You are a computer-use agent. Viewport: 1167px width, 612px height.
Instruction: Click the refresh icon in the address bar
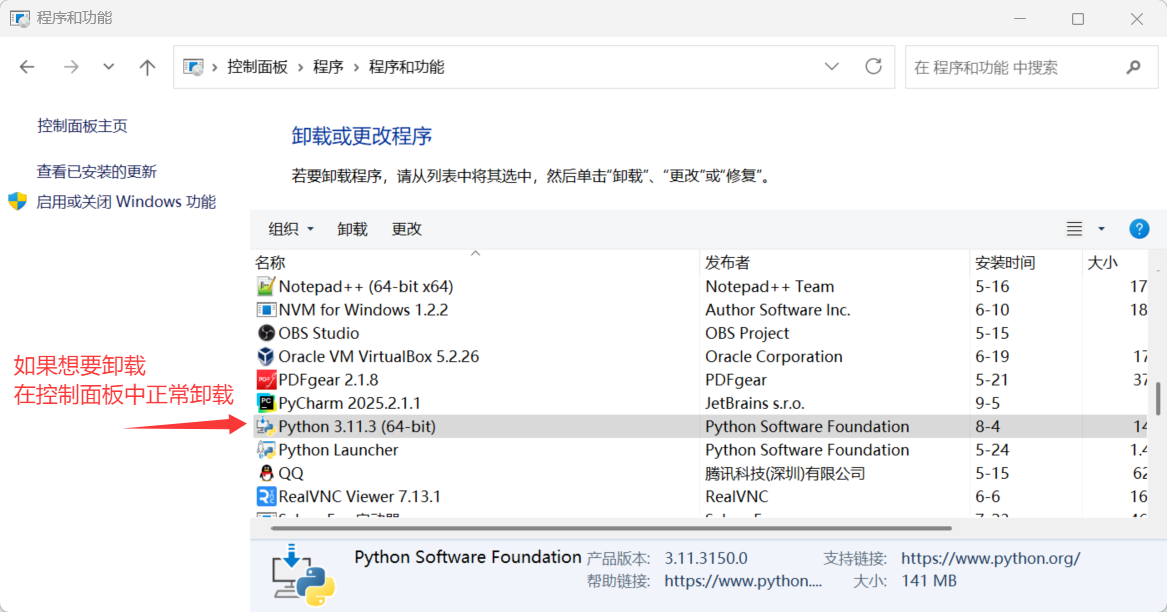[x=873, y=66]
